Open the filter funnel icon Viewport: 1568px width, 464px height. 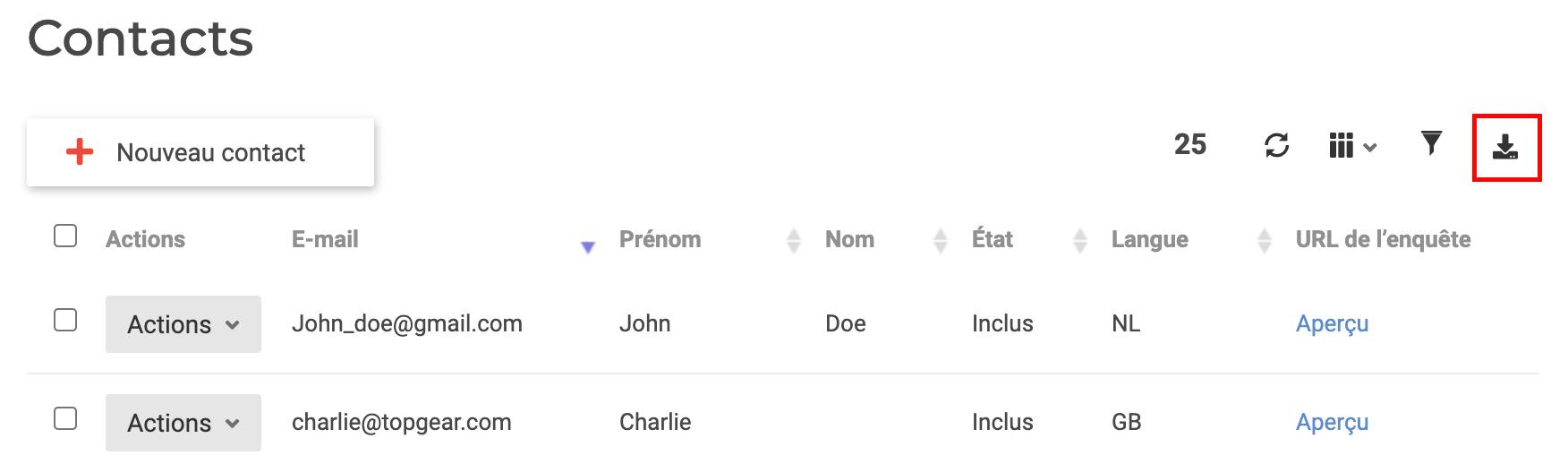click(x=1432, y=143)
